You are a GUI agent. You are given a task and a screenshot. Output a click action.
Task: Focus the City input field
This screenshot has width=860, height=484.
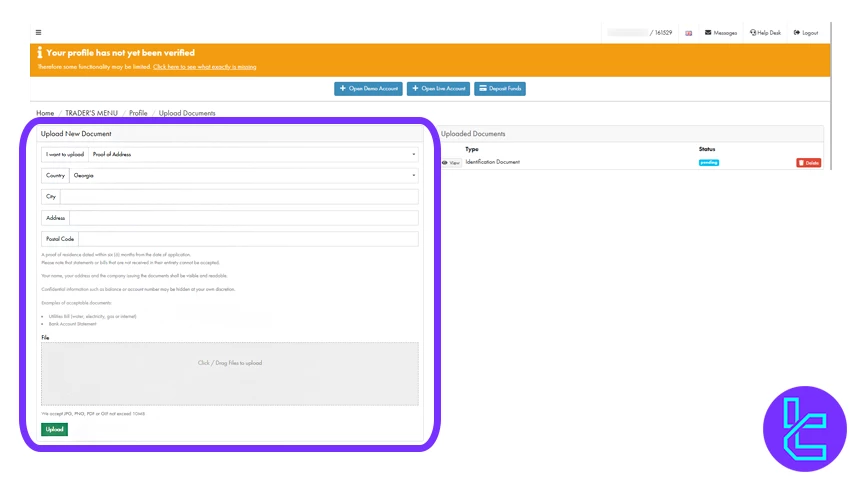click(239, 196)
